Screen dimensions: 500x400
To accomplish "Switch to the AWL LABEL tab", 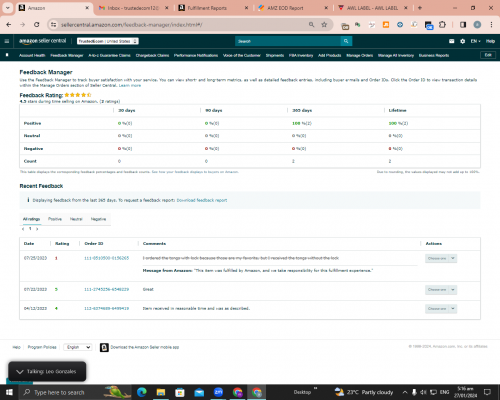I will (372, 8).
